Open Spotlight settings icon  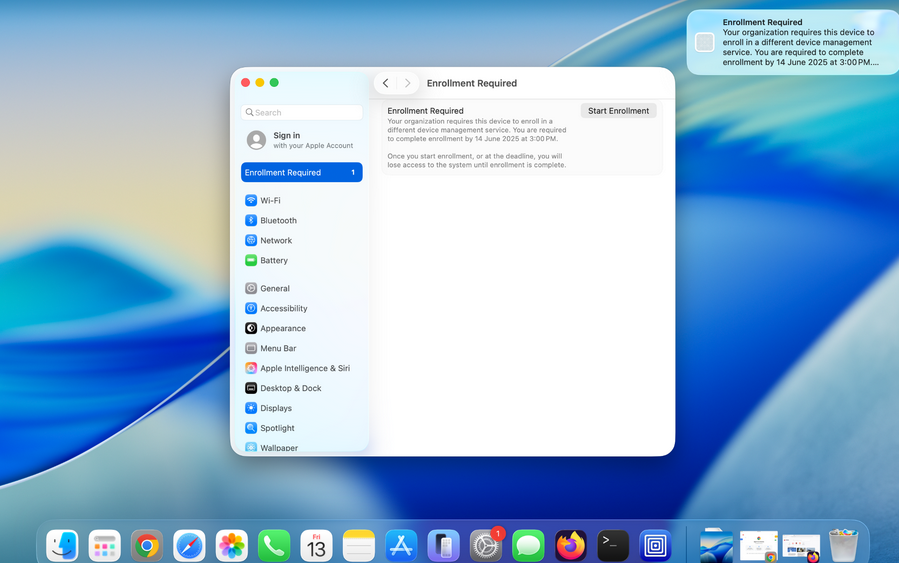pos(251,428)
